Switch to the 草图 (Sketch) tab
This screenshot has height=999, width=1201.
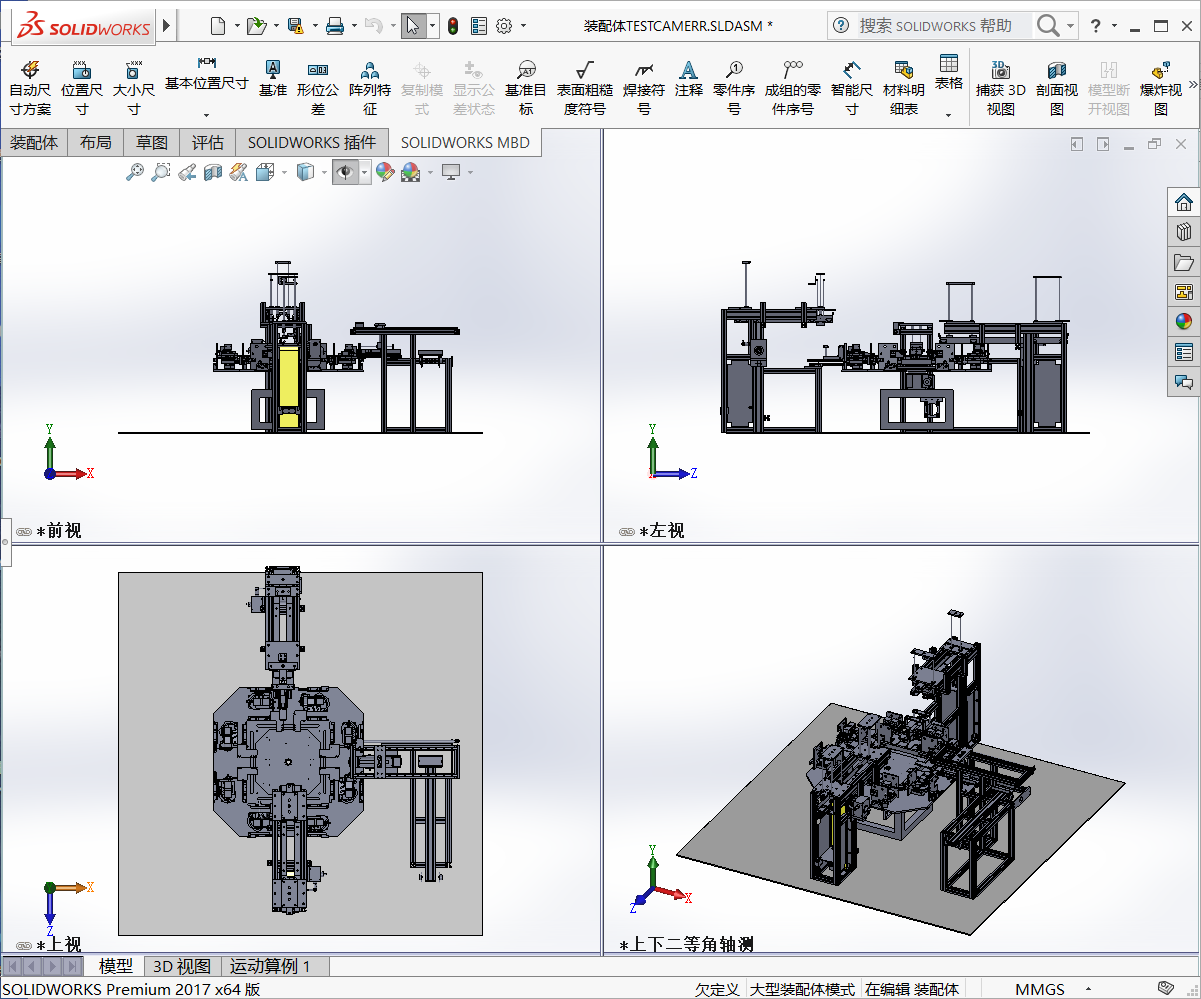point(152,143)
